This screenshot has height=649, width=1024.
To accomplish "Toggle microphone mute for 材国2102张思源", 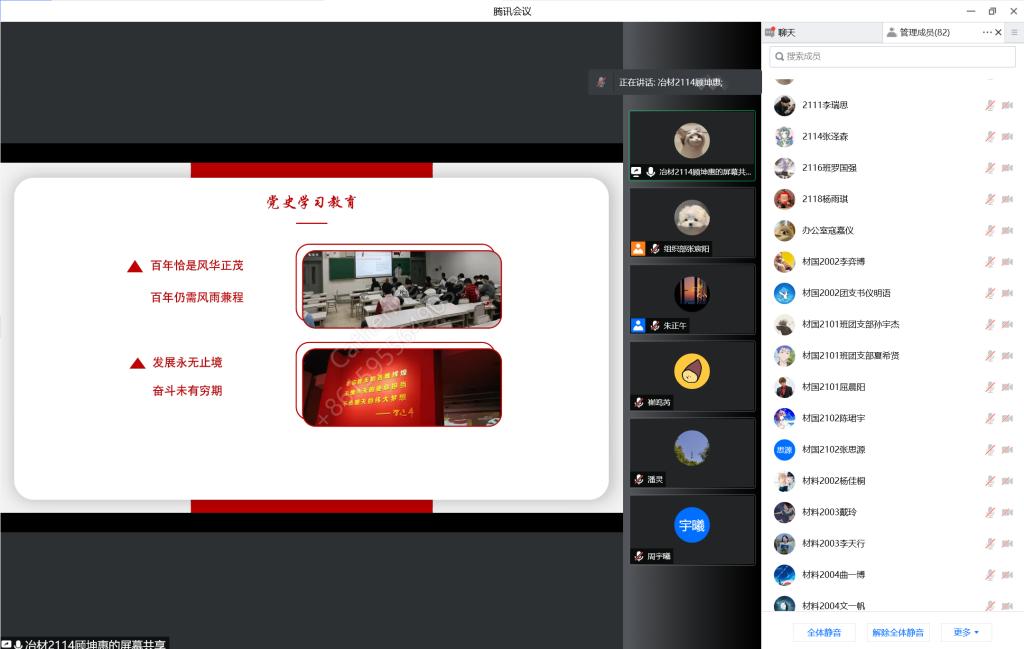I will (x=990, y=450).
